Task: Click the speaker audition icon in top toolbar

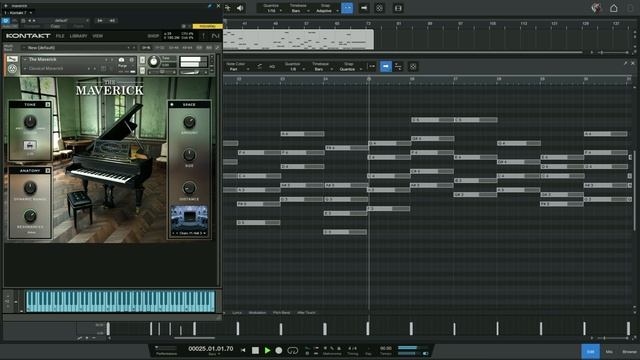Action: [240, 8]
